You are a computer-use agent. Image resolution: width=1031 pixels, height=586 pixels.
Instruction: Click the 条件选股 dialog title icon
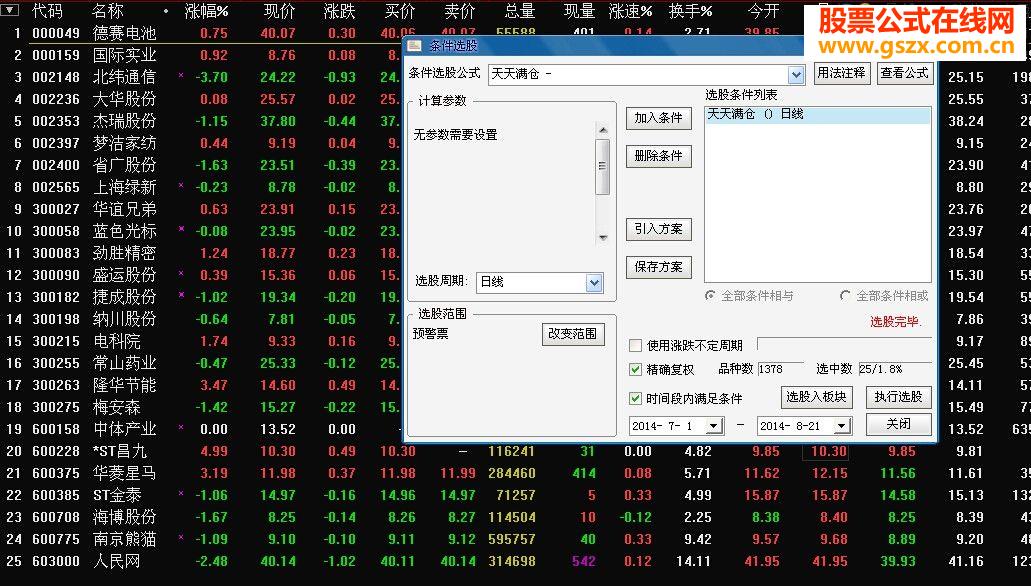click(x=414, y=45)
